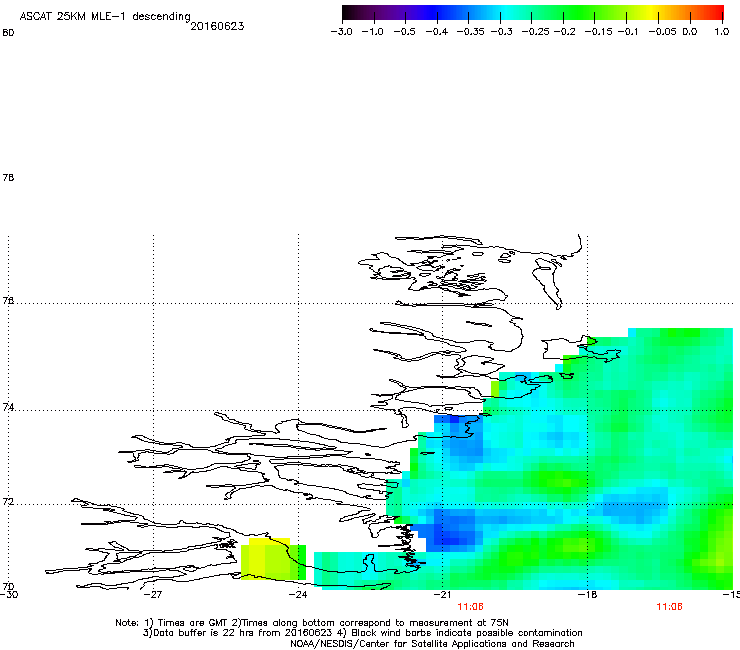740x650 pixels.
Task: Click the yellow data patch on the map coastline
Action: (267, 559)
